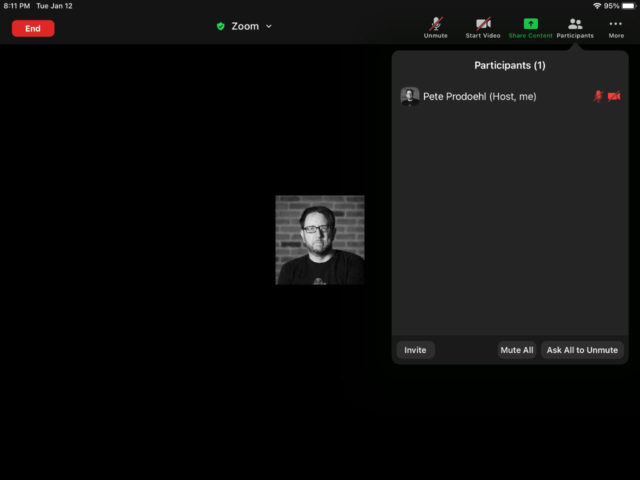Click Ask All to Unmute
Screen dimensions: 640x480
click(582, 350)
